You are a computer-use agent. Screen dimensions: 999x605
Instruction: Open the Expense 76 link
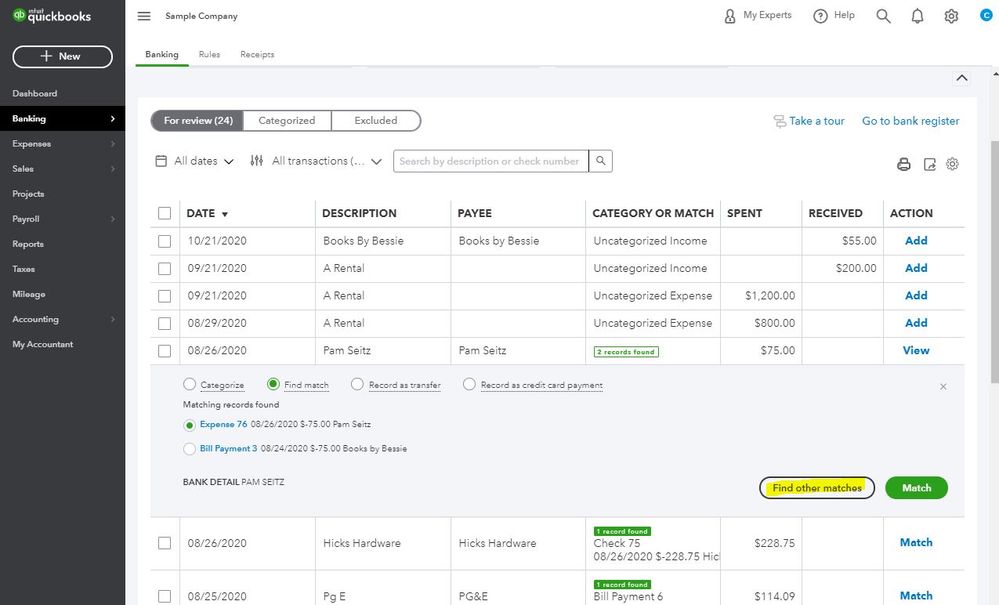[223, 424]
